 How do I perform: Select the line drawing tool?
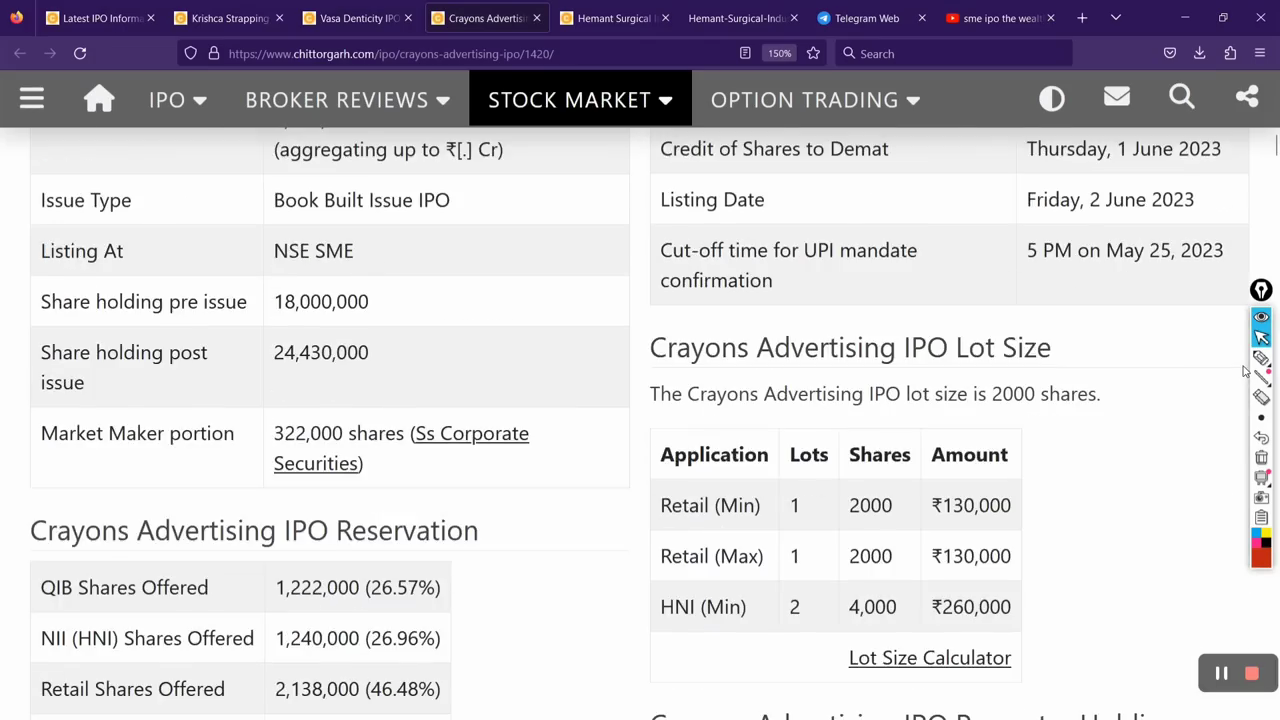(1261, 377)
